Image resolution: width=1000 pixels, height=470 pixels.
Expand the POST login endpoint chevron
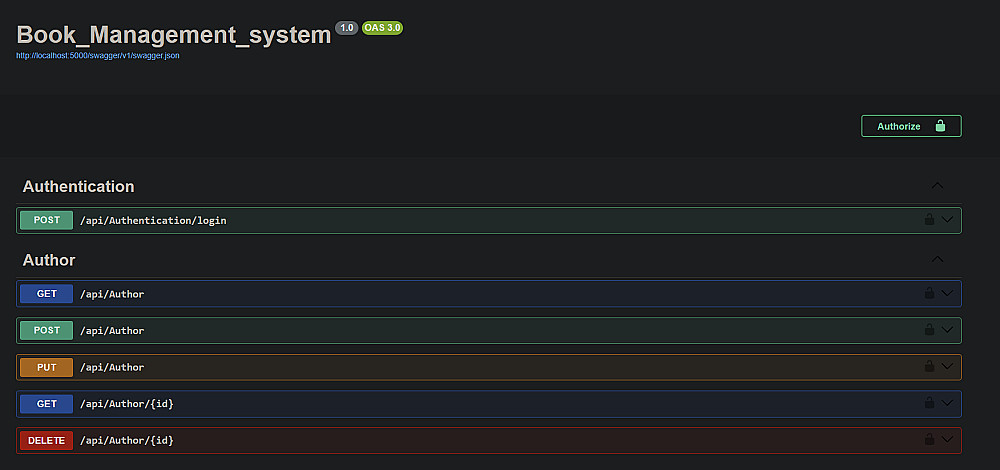pyautogui.click(x=948, y=220)
